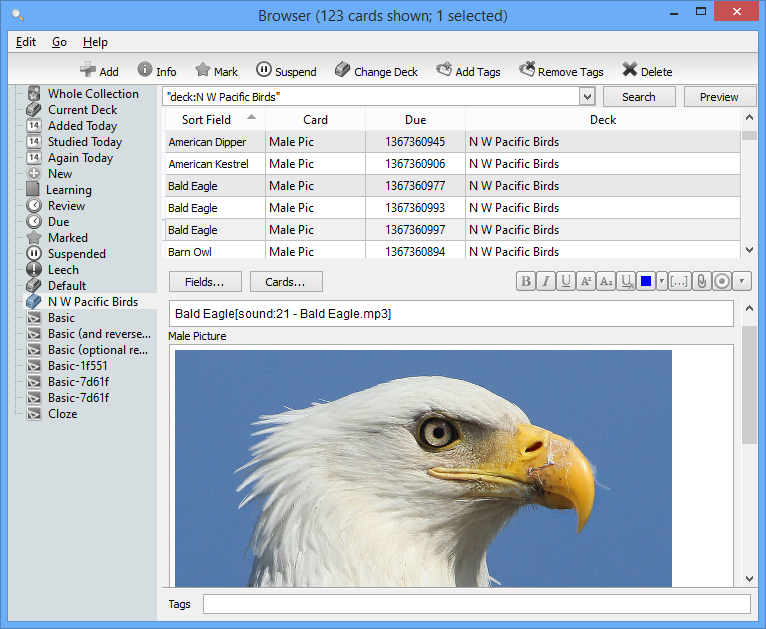Show New cards via sidebar
Viewport: 766px width, 629px height.
coord(49,173)
